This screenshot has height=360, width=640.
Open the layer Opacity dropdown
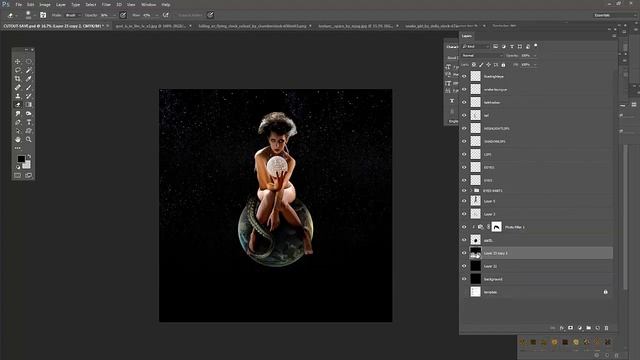(x=535, y=56)
